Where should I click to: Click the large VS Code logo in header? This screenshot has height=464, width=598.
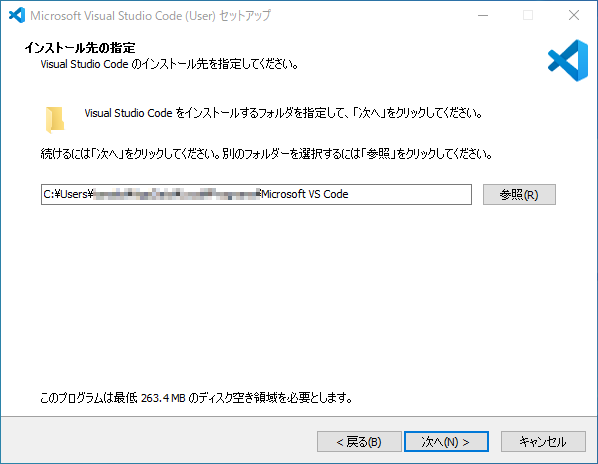click(x=568, y=61)
